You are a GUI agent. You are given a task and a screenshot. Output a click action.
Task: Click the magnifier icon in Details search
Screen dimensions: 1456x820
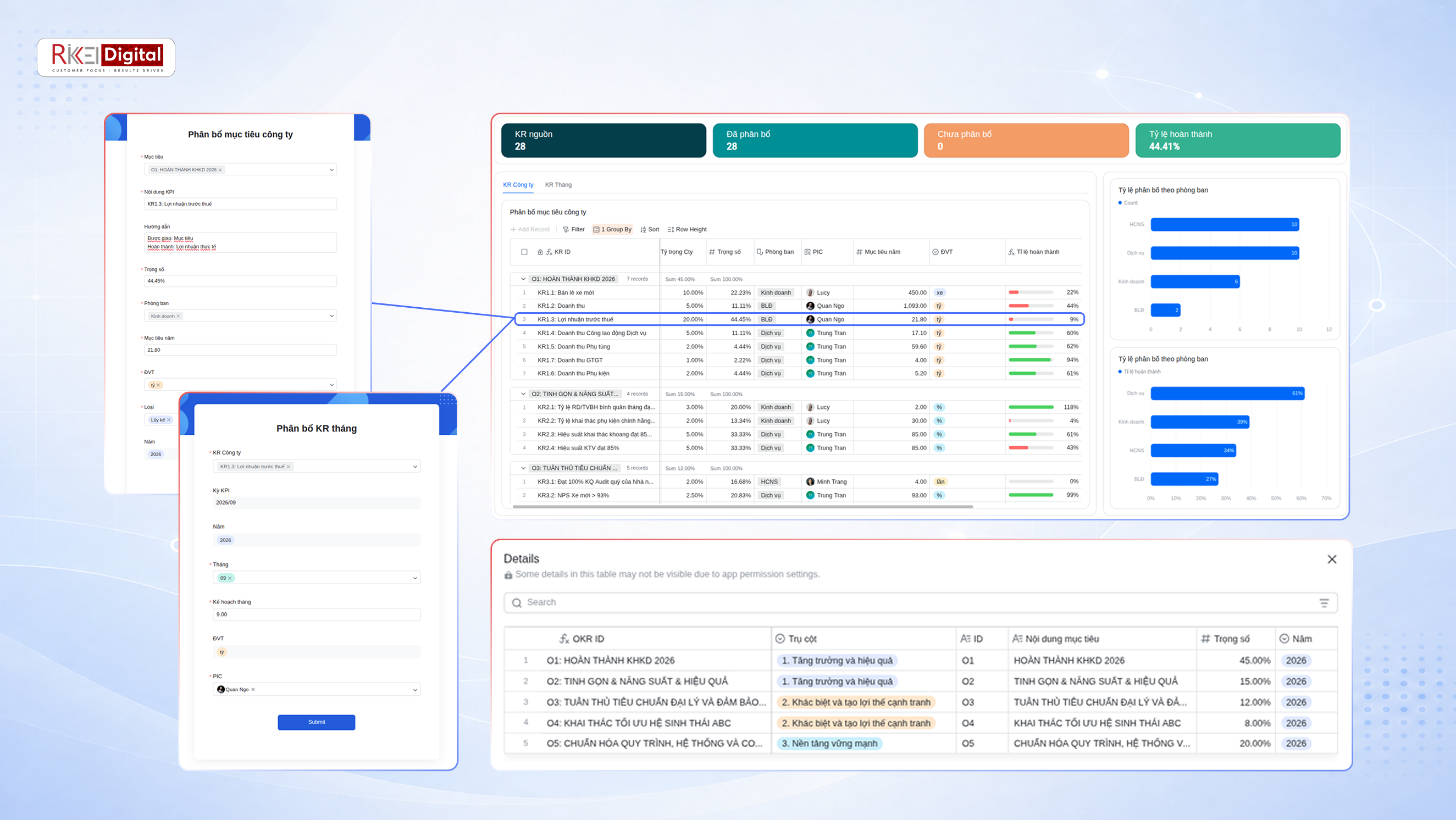point(517,602)
